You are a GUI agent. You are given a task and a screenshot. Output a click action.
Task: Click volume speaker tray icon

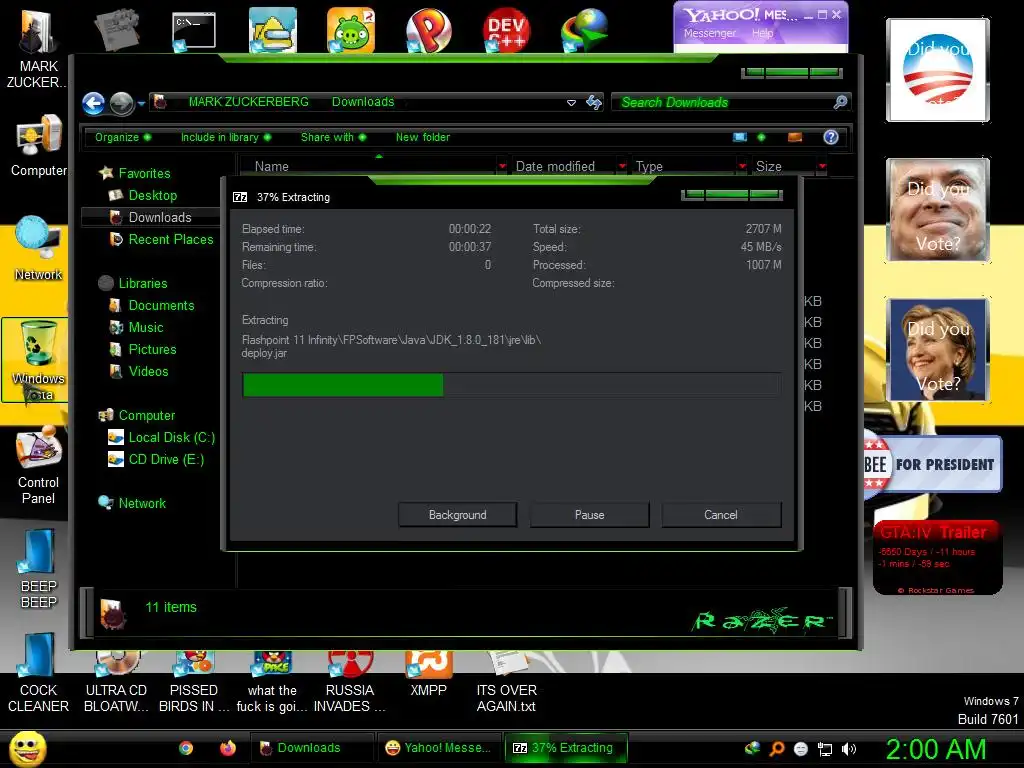click(x=849, y=749)
